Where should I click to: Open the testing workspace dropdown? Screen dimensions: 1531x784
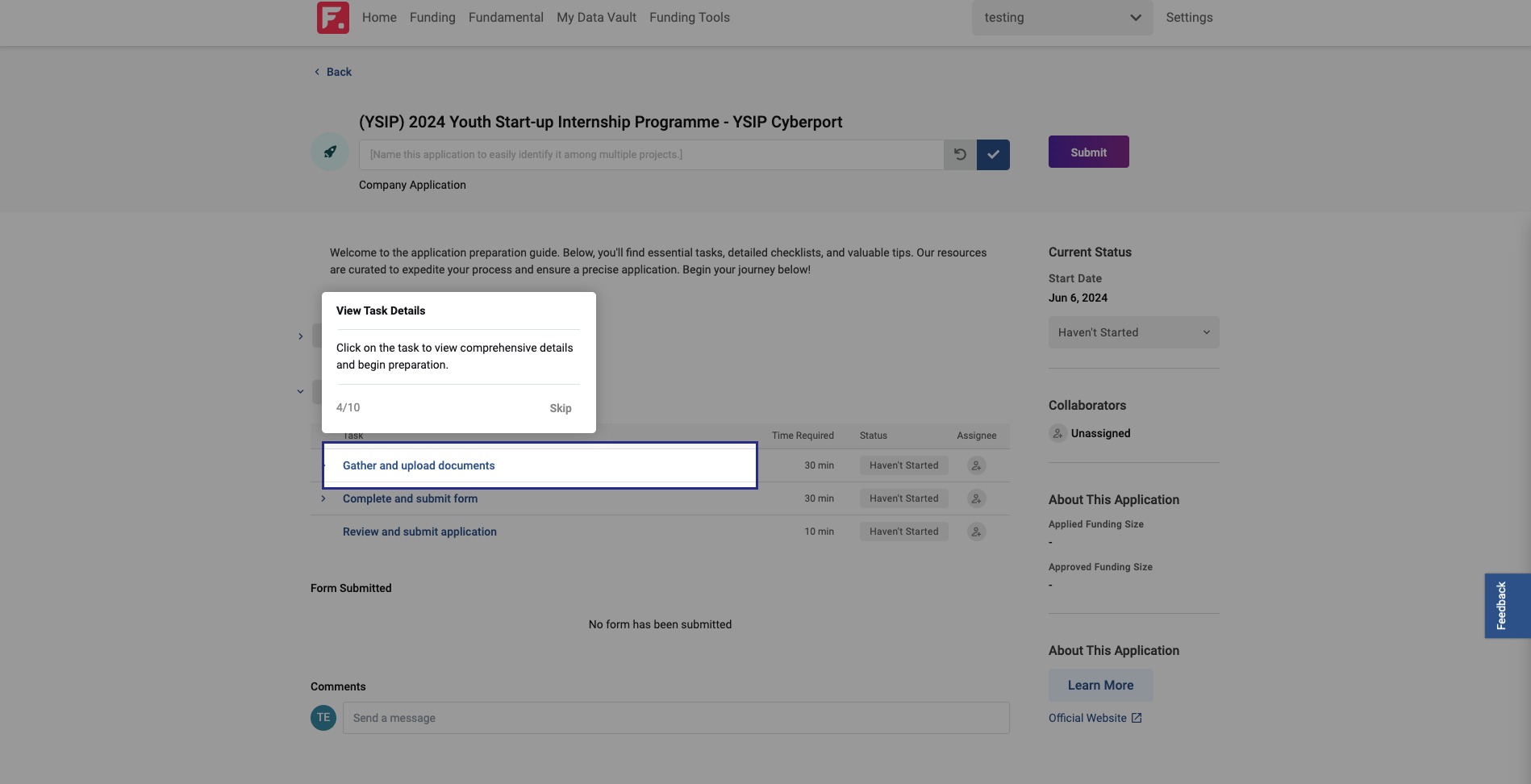click(x=1062, y=18)
